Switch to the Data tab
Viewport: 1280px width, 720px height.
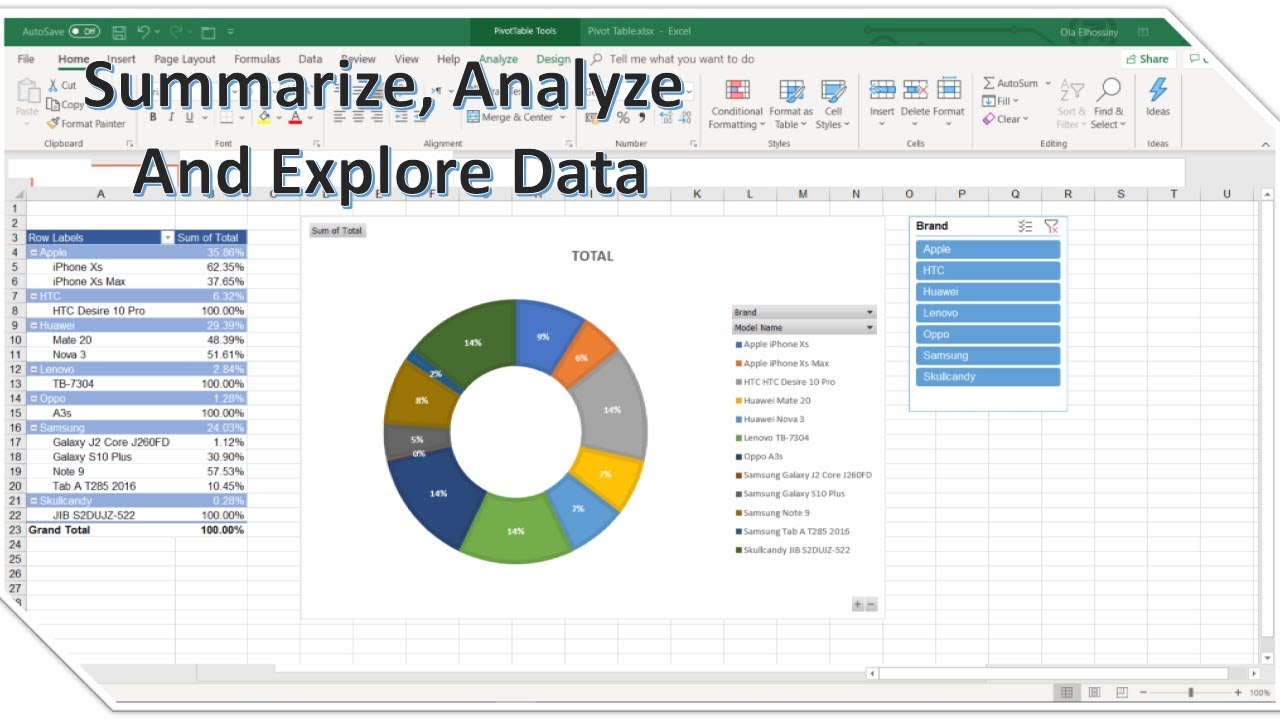tap(310, 60)
